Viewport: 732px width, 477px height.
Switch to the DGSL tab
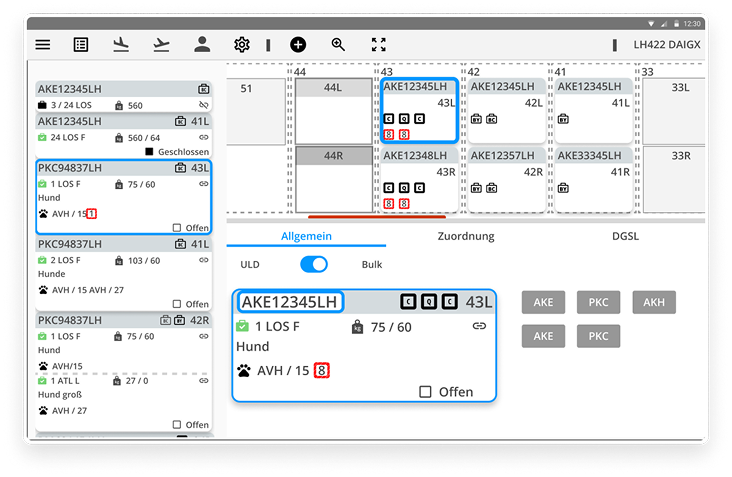point(626,236)
